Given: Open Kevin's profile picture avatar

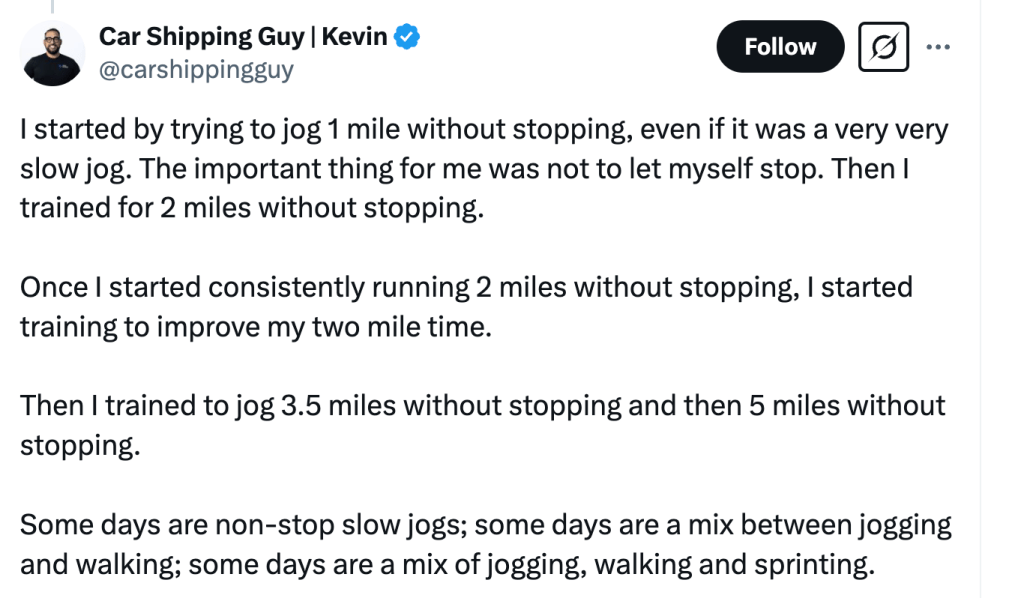Looking at the screenshot, I should (52, 52).
